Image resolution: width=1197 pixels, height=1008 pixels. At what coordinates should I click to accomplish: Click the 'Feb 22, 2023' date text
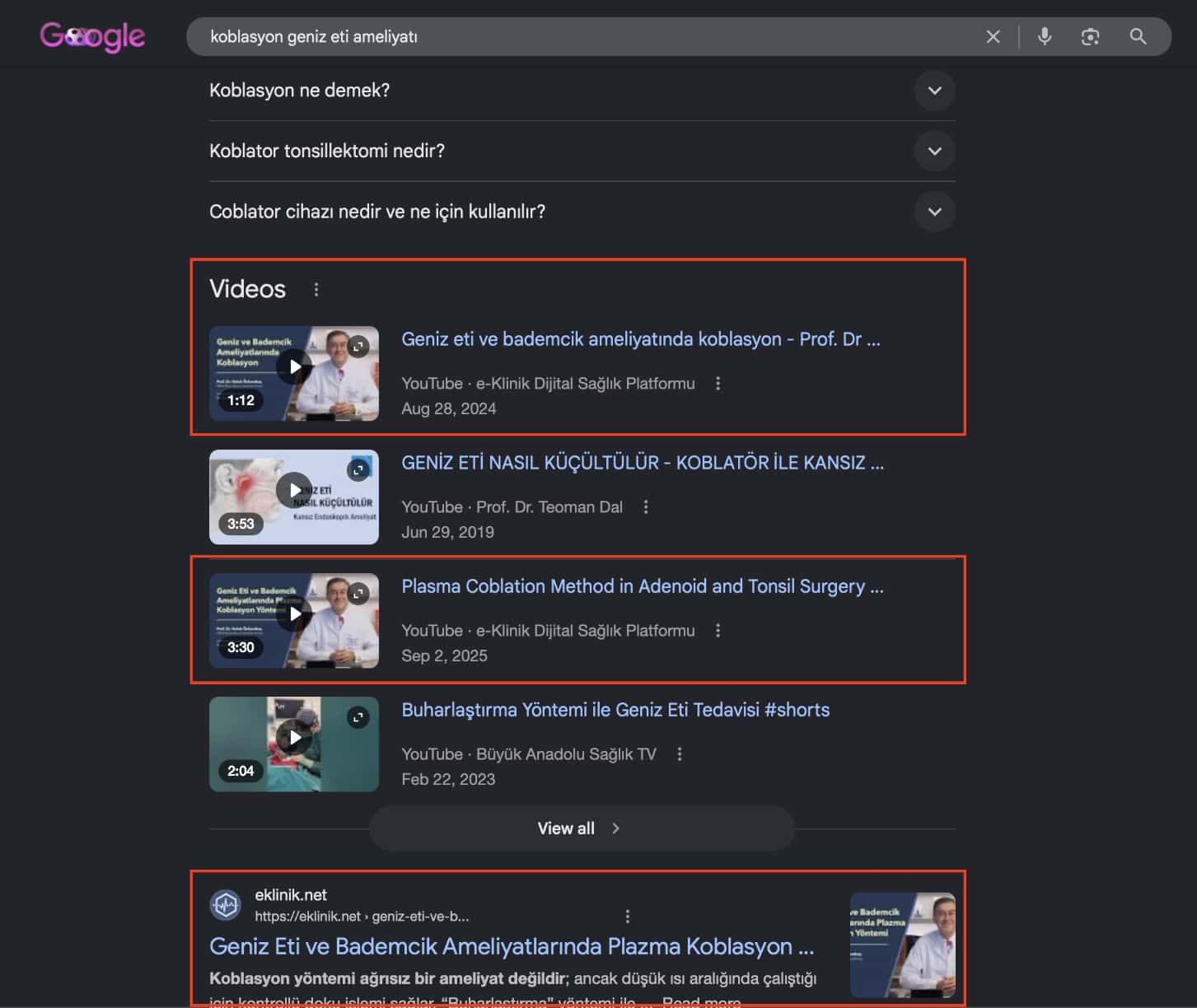(x=448, y=779)
